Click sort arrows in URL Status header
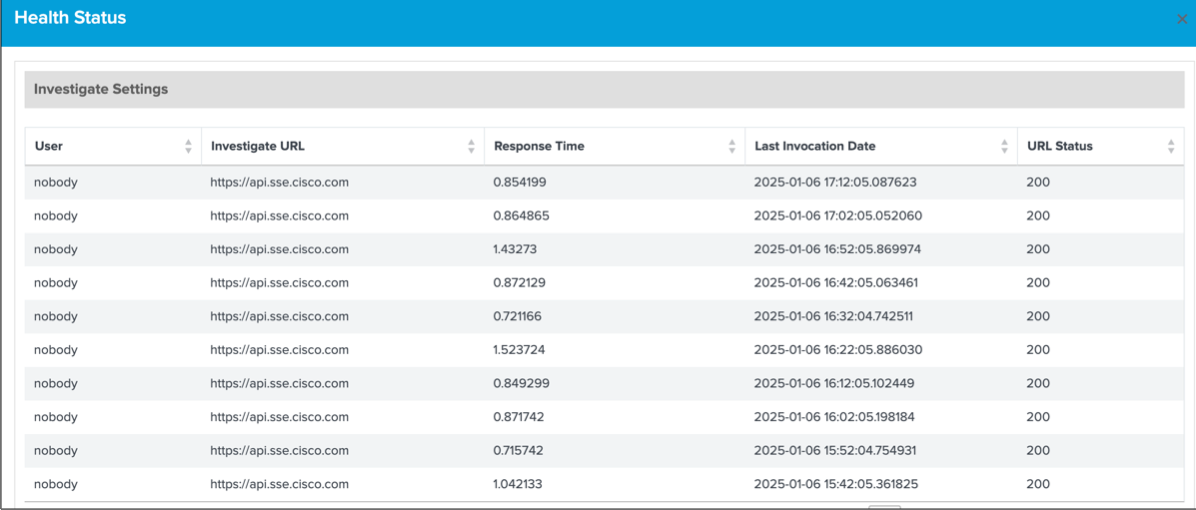This screenshot has width=1196, height=510. (x=1170, y=146)
